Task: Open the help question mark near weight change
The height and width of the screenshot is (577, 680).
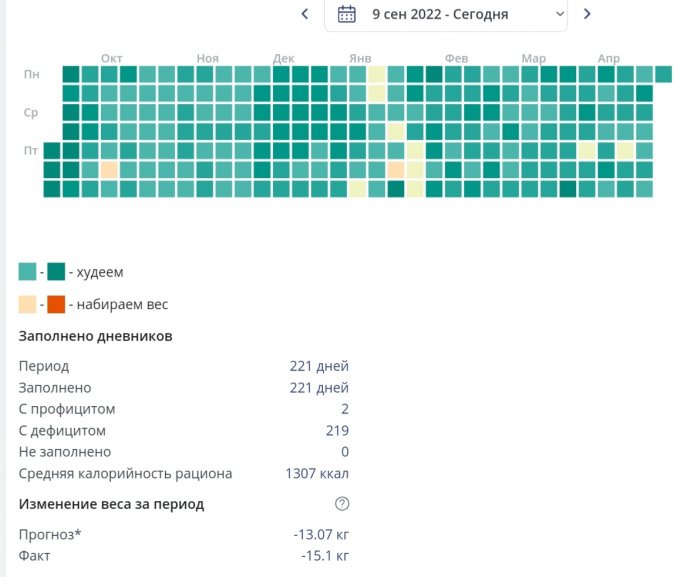Action: 342,504
